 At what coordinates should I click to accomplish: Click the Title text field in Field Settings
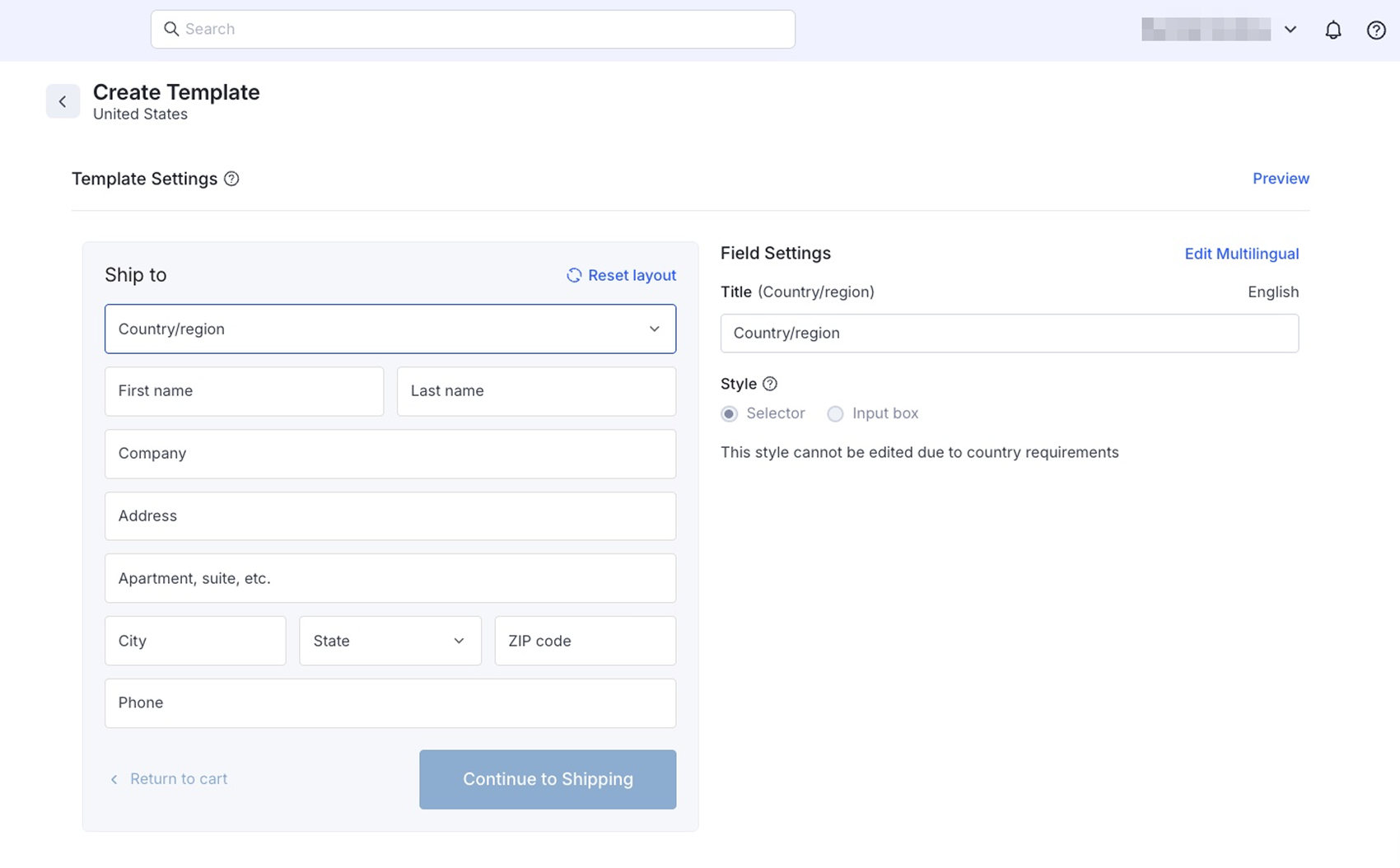[1009, 333]
